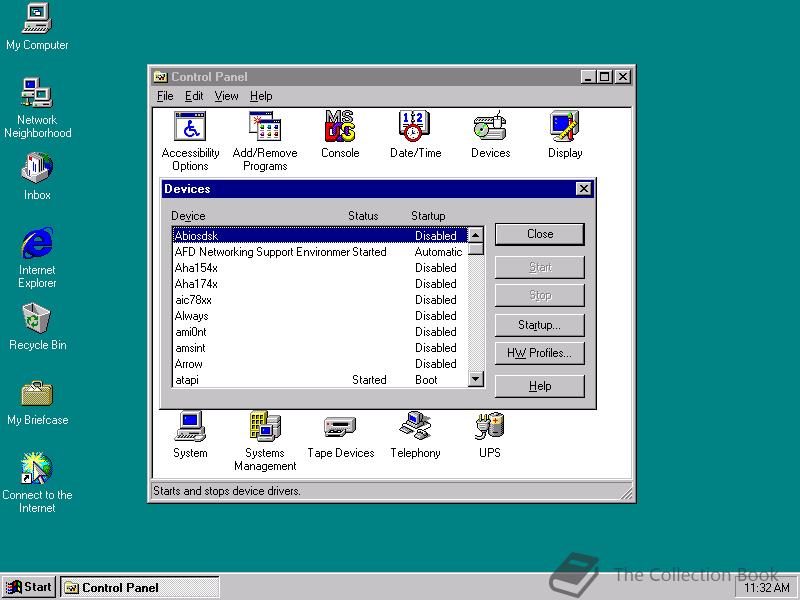Open the Display icon
This screenshot has height=600, width=800.
click(565, 135)
